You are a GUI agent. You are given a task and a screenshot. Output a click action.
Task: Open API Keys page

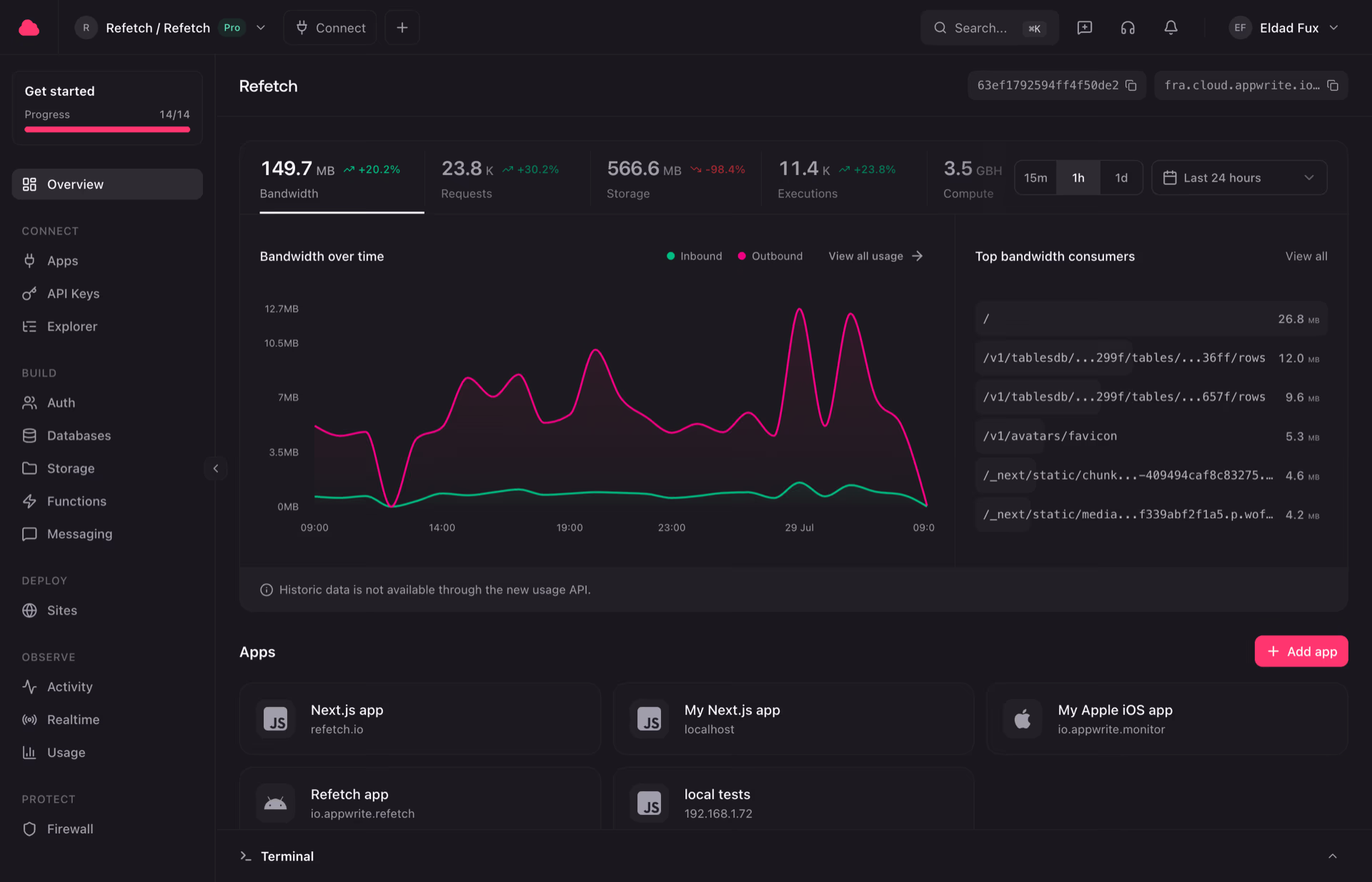107,294
